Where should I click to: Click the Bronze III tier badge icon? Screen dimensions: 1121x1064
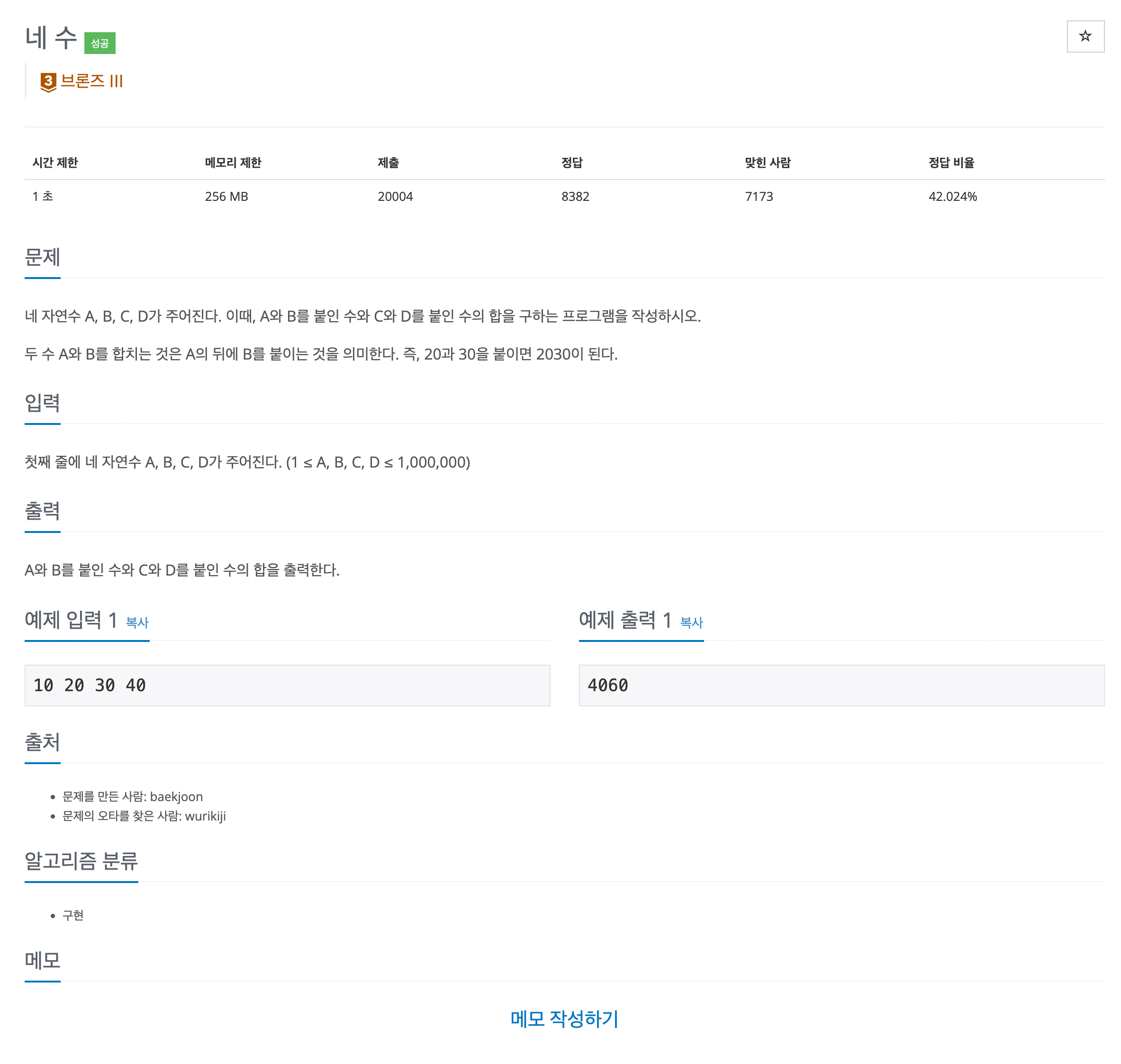48,81
